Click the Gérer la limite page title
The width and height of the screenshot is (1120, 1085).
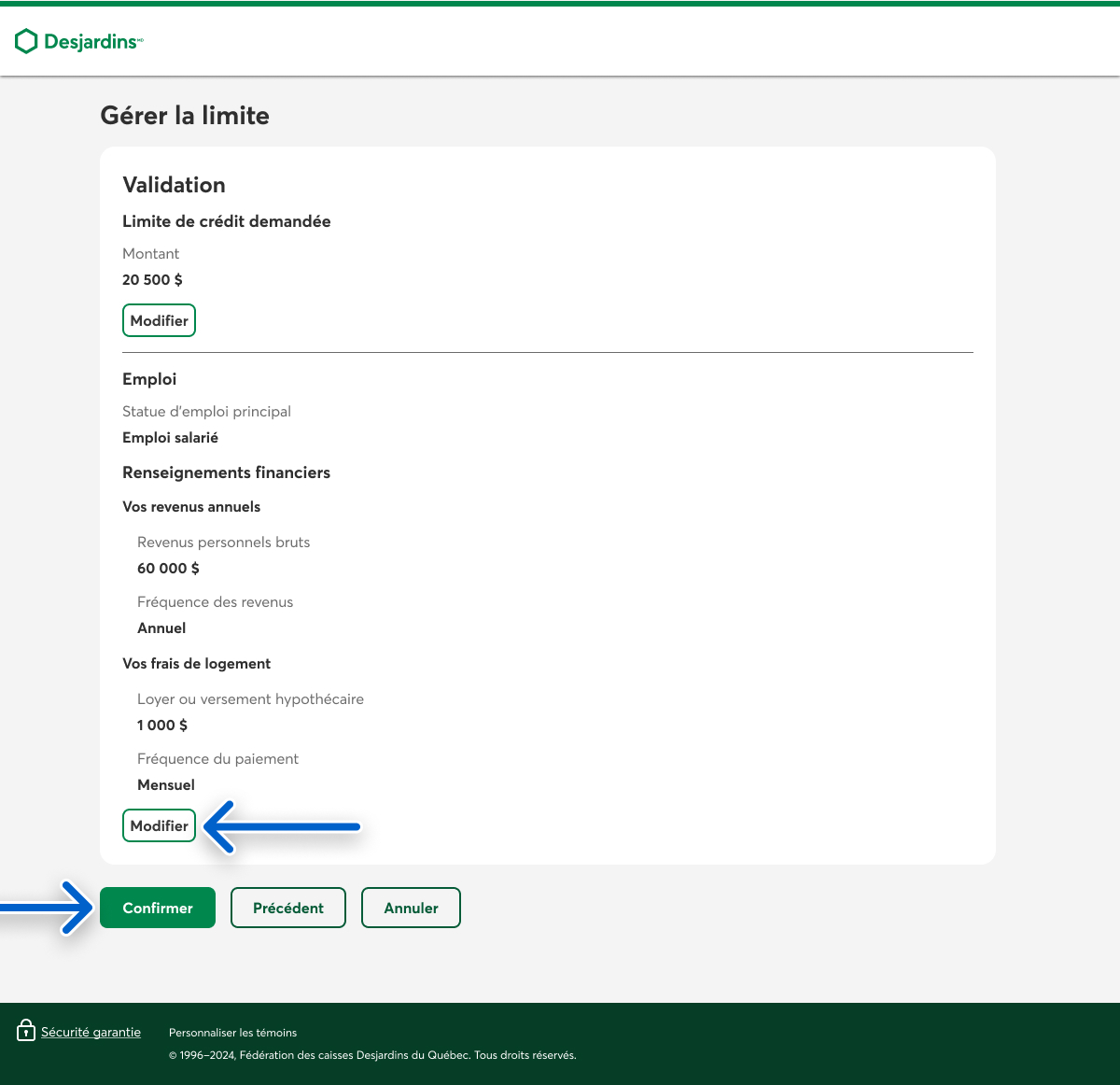coord(185,116)
